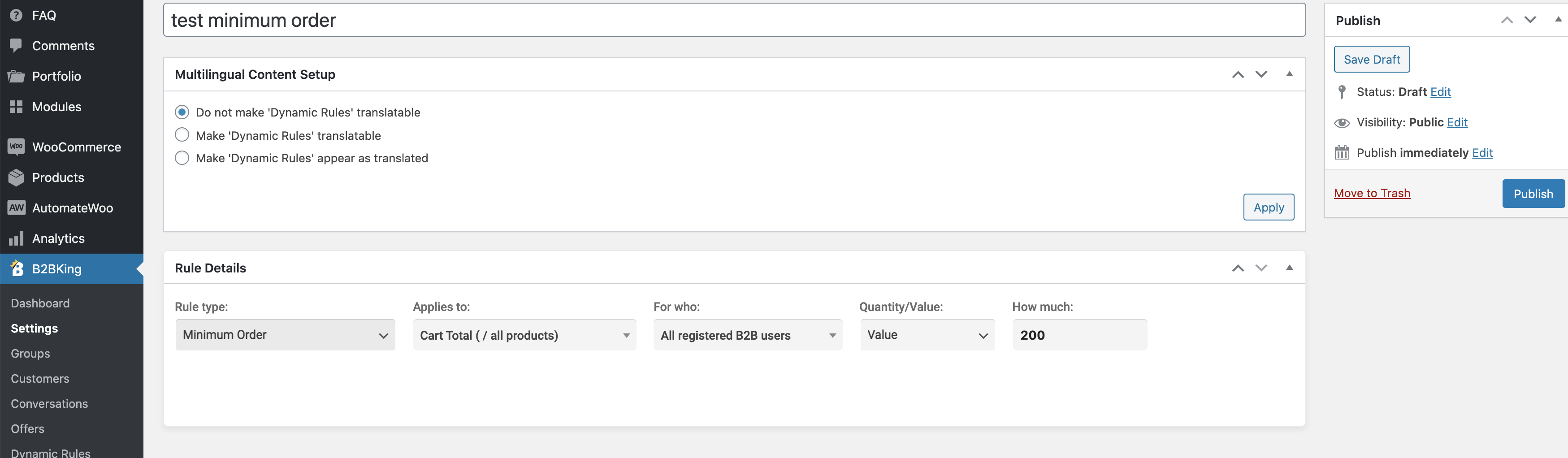Screen dimensions: 1568x458
Task: Open the For who dropdown
Action: (x=748, y=334)
